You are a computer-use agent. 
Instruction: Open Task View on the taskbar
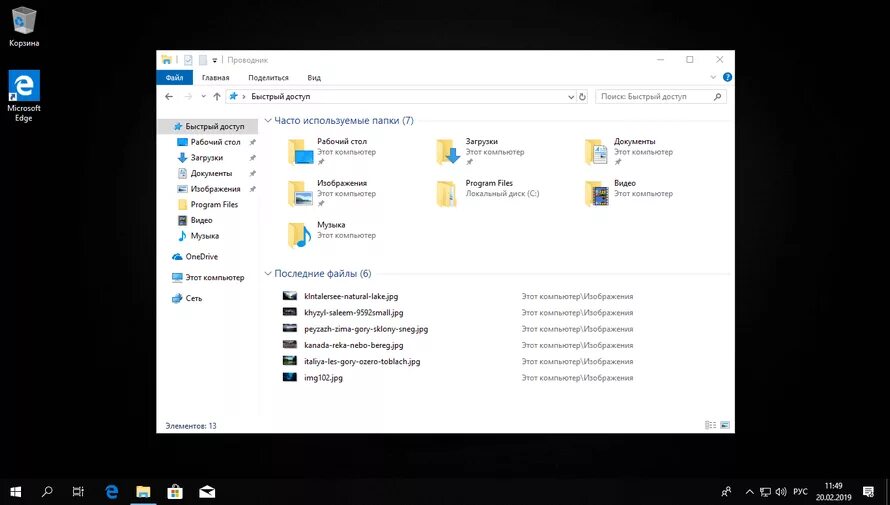(78, 492)
